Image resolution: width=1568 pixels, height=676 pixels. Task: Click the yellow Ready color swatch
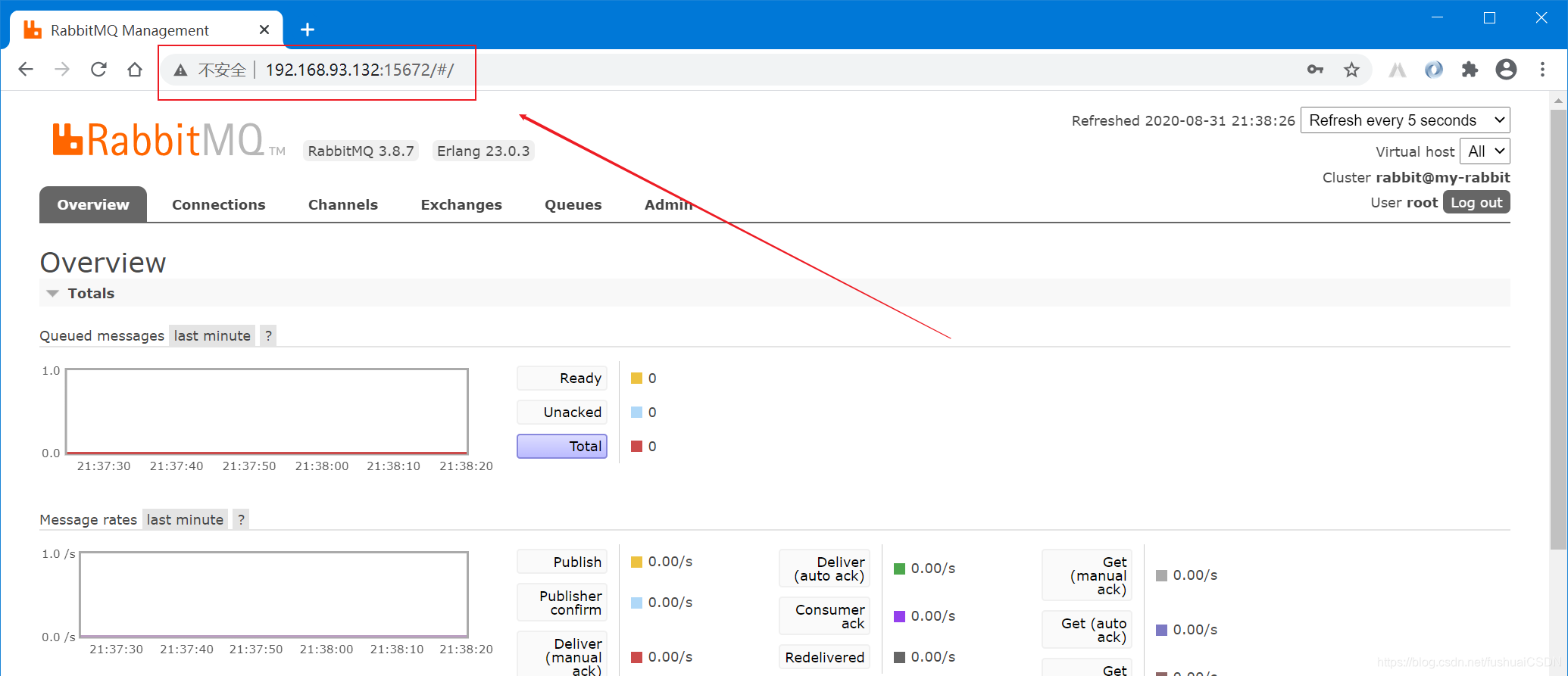pyautogui.click(x=637, y=378)
